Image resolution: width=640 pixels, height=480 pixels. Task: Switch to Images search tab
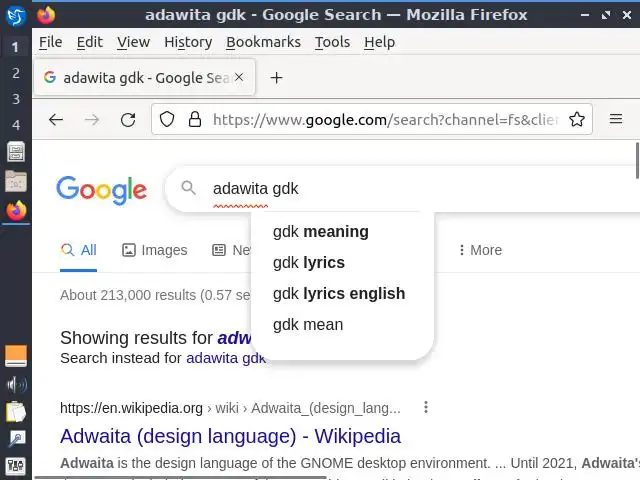(154, 250)
